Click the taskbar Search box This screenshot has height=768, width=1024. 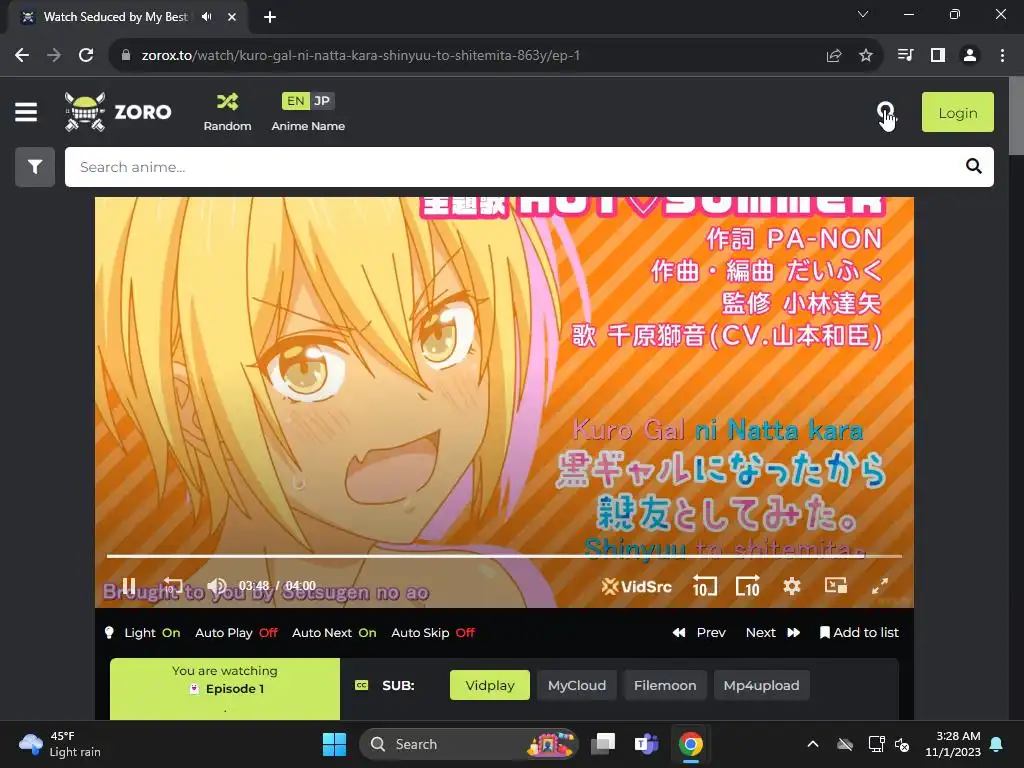click(468, 744)
